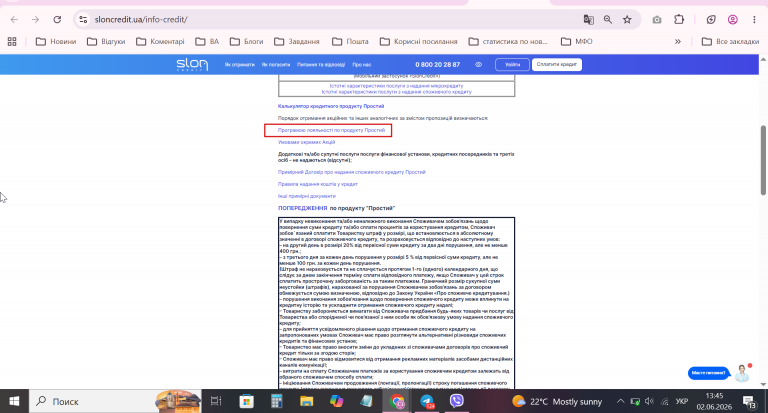
Task: Open the Відгуки bookmark folder
Action: pyautogui.click(x=106, y=42)
